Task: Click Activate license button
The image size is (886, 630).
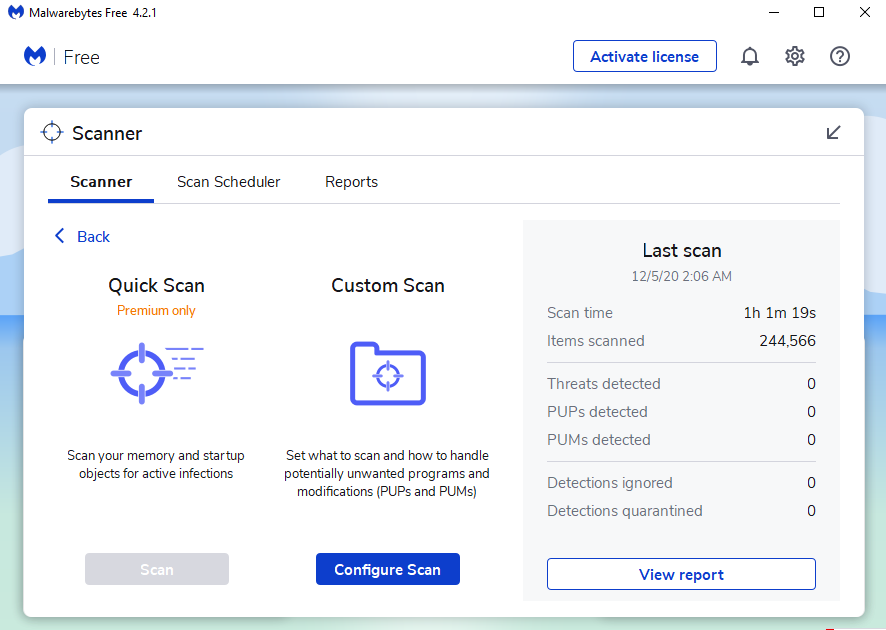Action: point(645,56)
